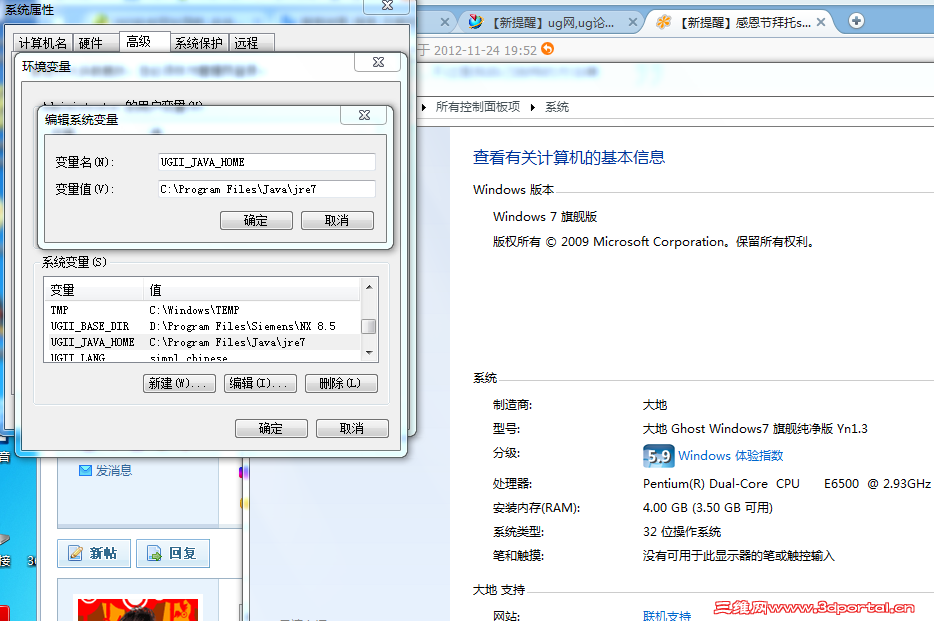Close the 编辑系统变量 dialog

(x=364, y=115)
